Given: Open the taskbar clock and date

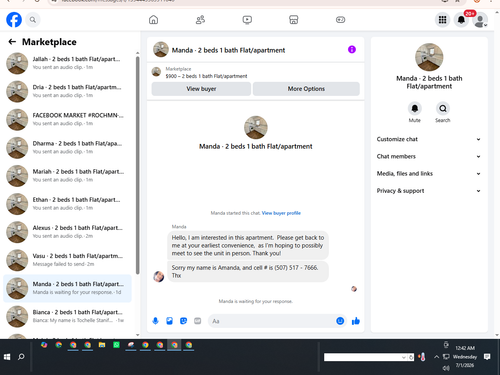Looking at the screenshot, I should (x=466, y=357).
